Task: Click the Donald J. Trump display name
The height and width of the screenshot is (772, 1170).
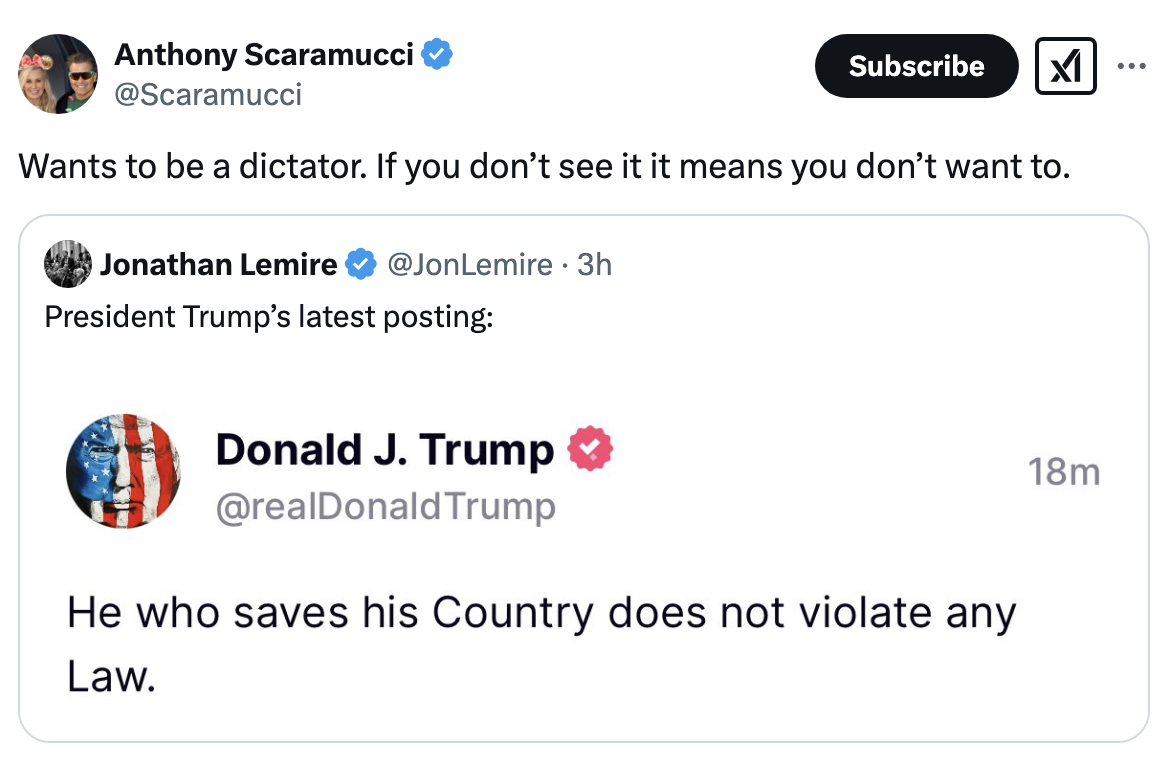Action: [384, 449]
